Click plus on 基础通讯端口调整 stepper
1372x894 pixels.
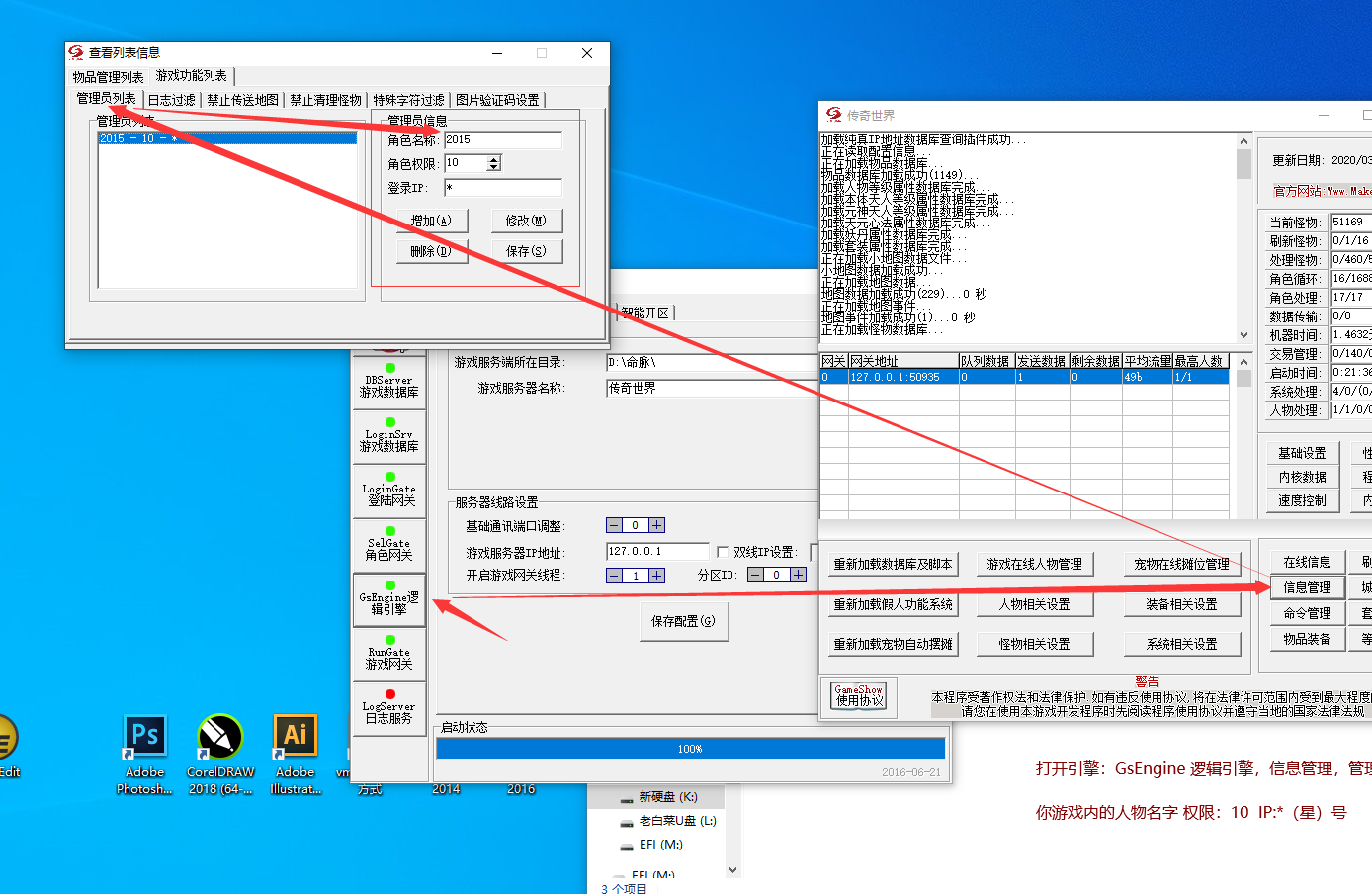click(657, 525)
